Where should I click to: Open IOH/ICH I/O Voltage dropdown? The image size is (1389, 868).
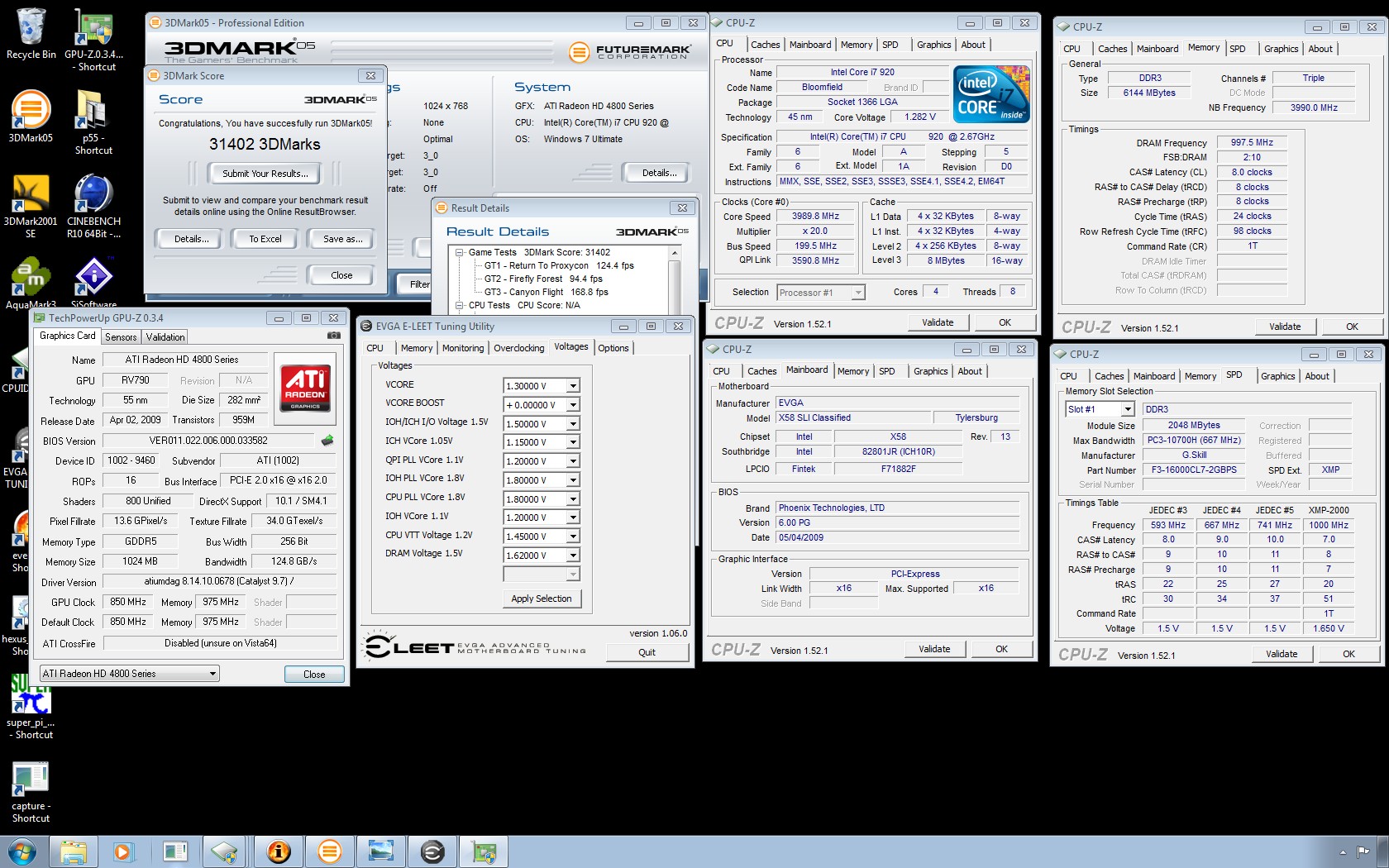point(573,424)
